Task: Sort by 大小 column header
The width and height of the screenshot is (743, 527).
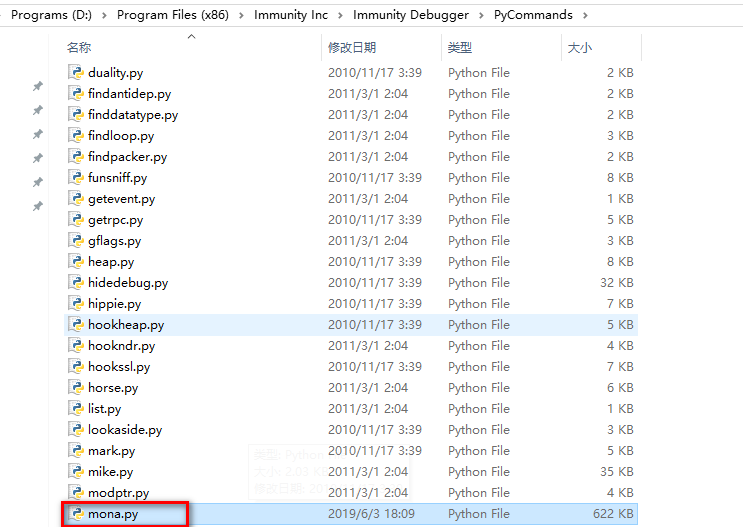Action: point(580,47)
